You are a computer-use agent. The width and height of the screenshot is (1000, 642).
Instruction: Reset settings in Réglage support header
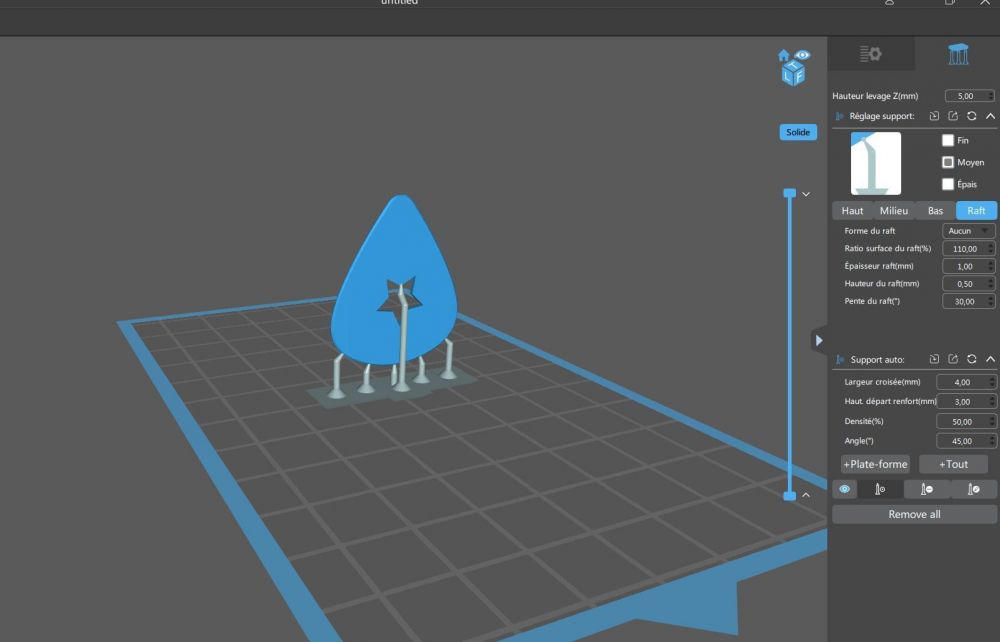point(971,116)
